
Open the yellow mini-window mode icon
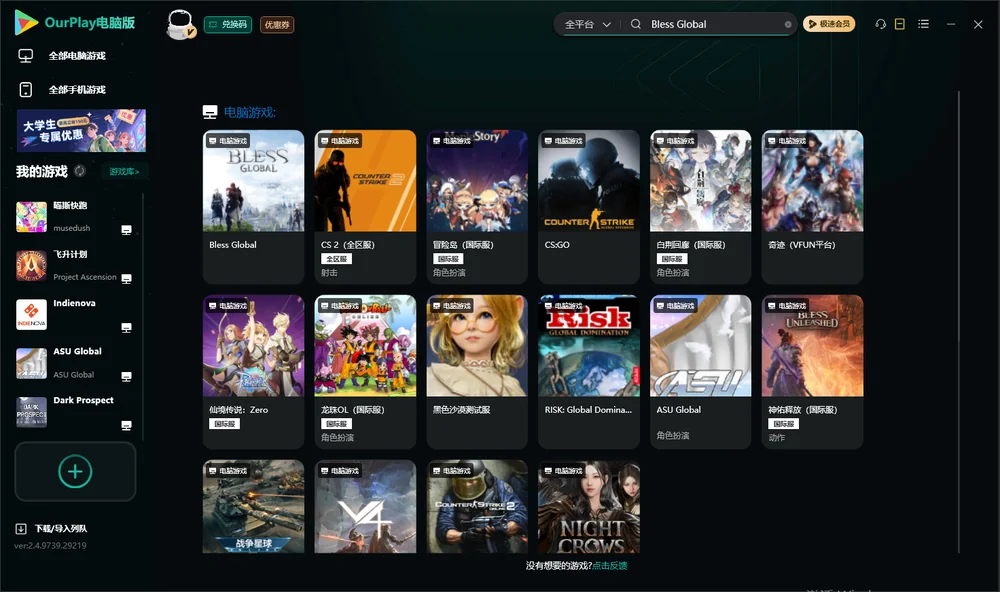click(900, 24)
